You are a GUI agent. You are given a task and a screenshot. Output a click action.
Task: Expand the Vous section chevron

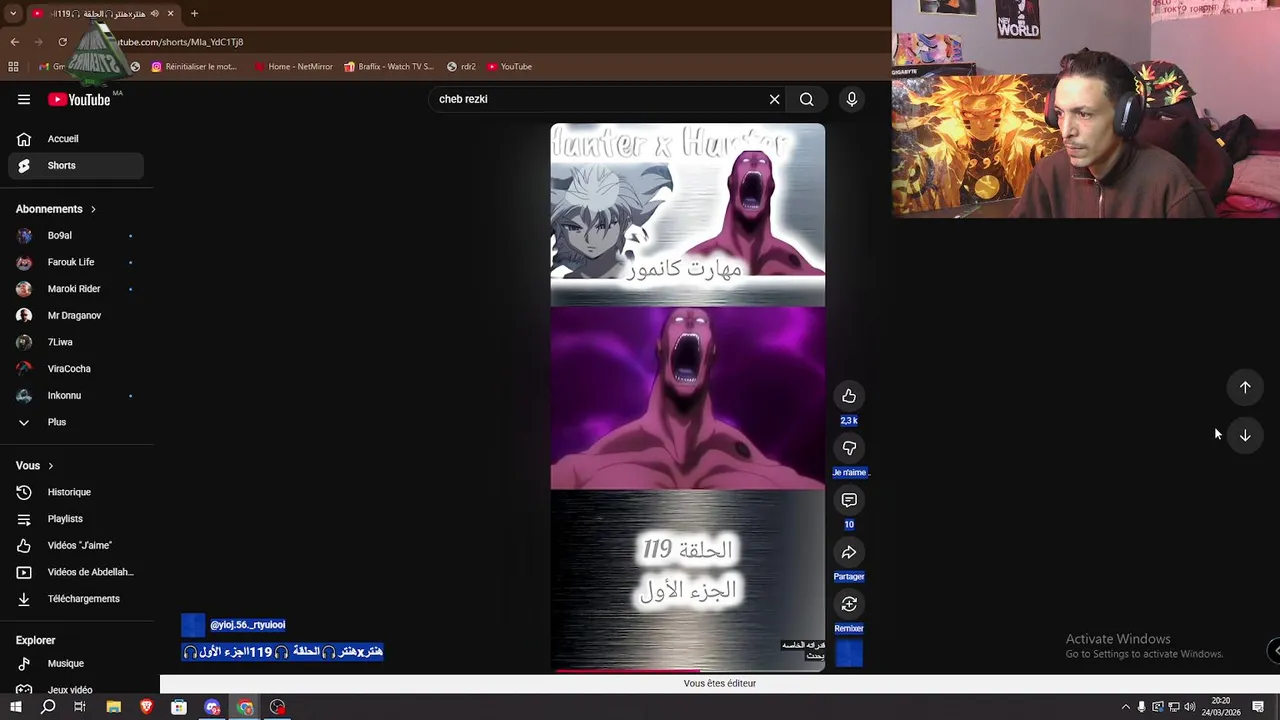[x=51, y=466]
